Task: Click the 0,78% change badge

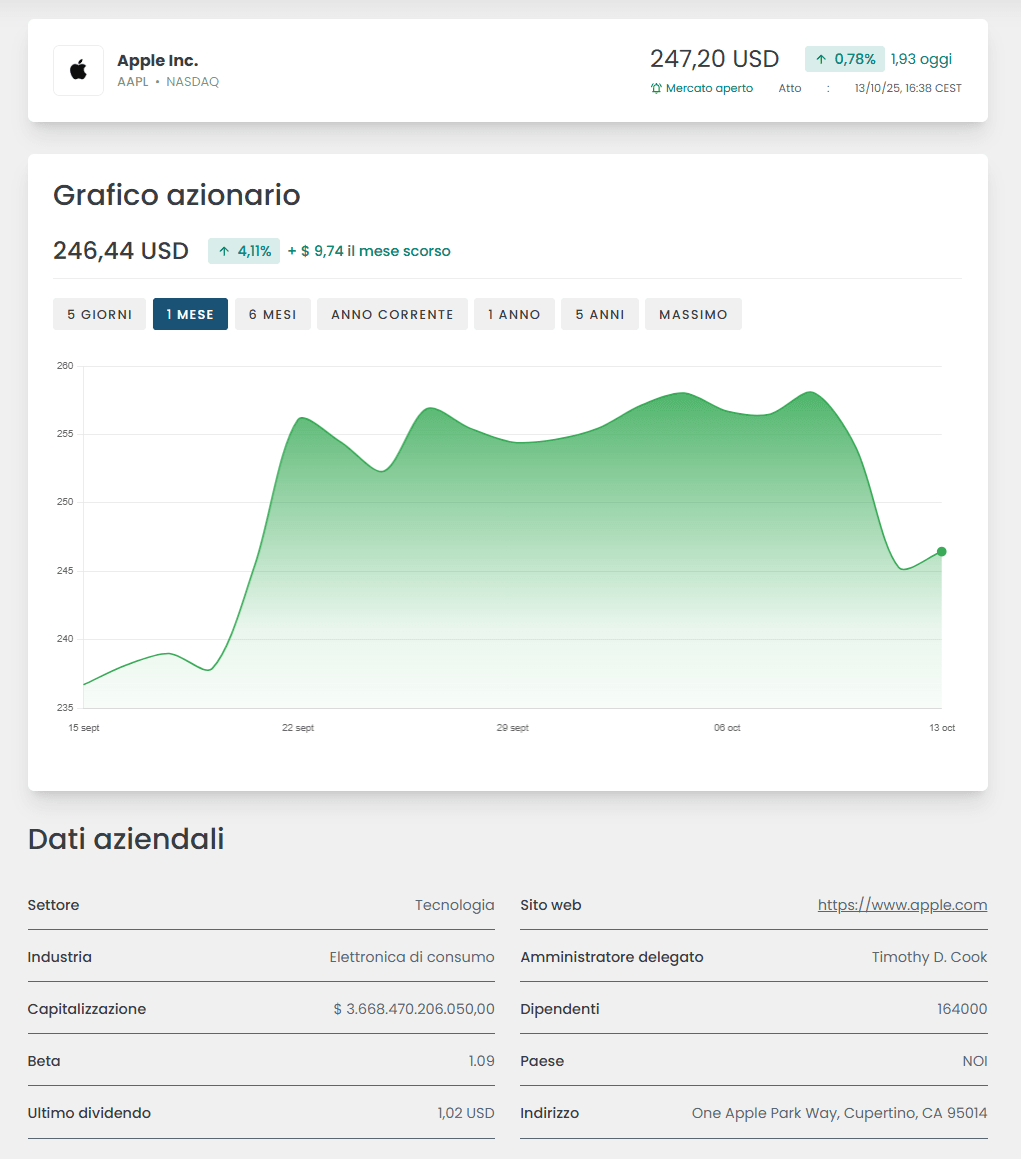Action: [844, 59]
